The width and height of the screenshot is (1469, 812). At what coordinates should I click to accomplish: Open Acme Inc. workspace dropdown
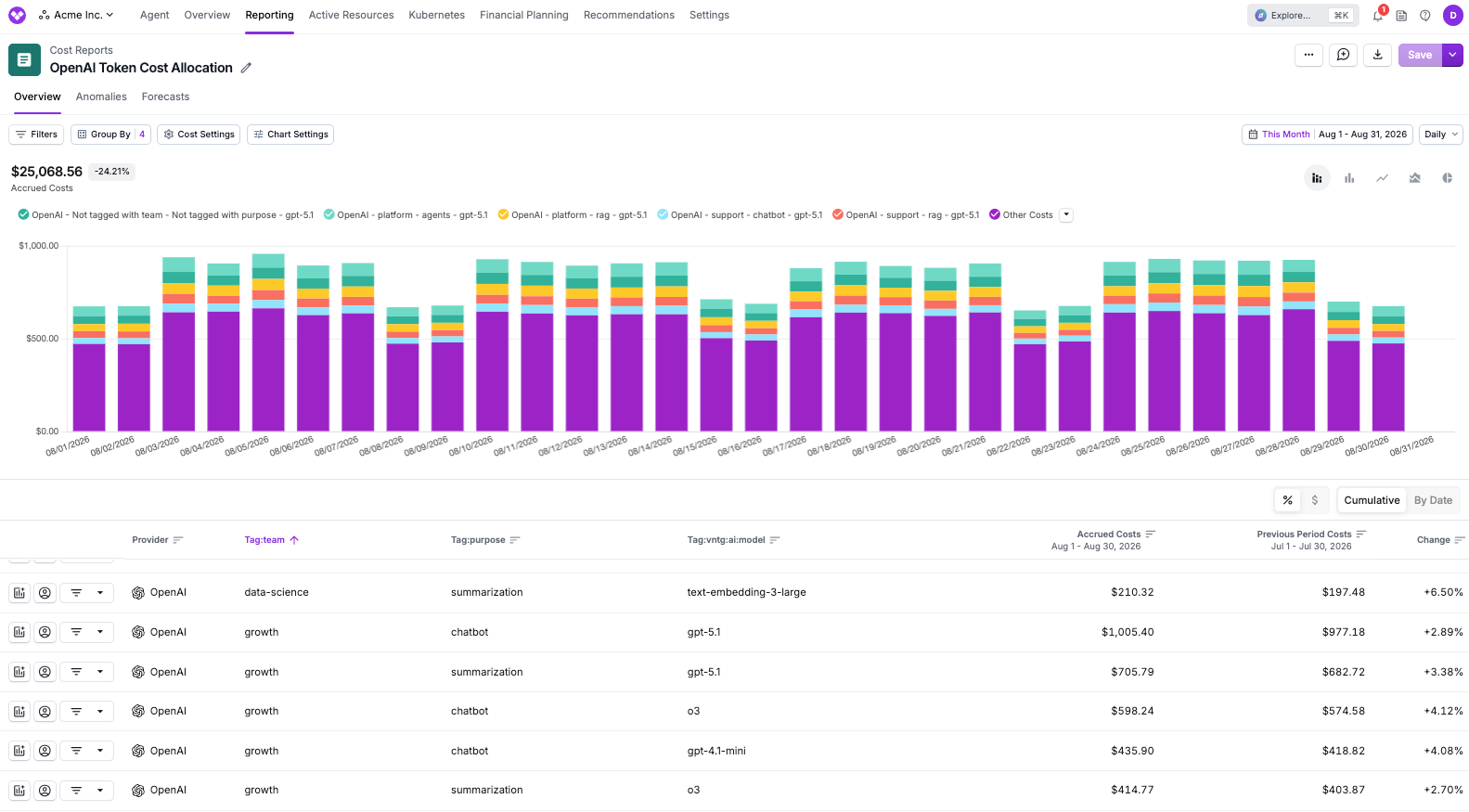click(76, 15)
